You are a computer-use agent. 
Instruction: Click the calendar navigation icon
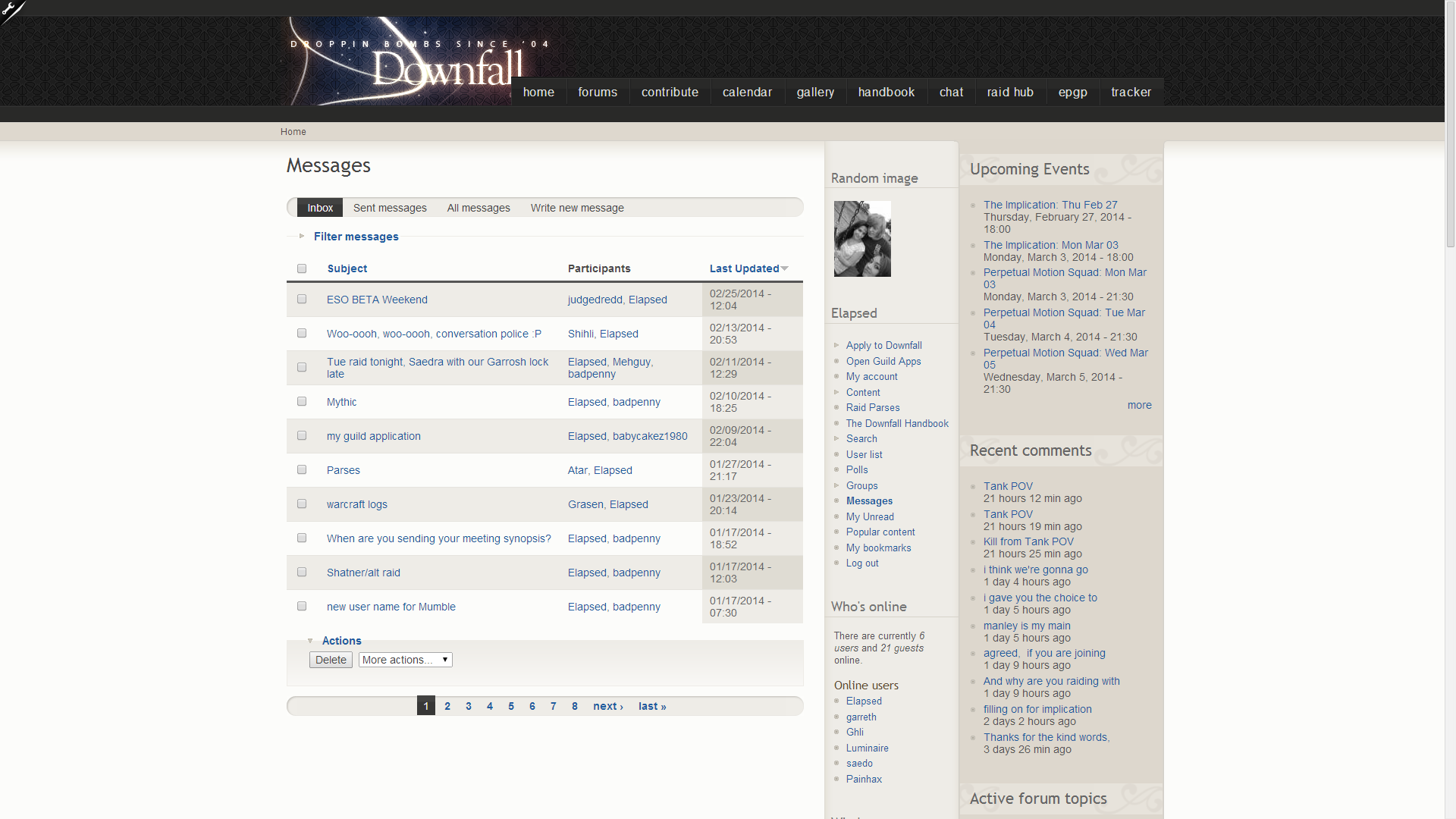point(747,92)
